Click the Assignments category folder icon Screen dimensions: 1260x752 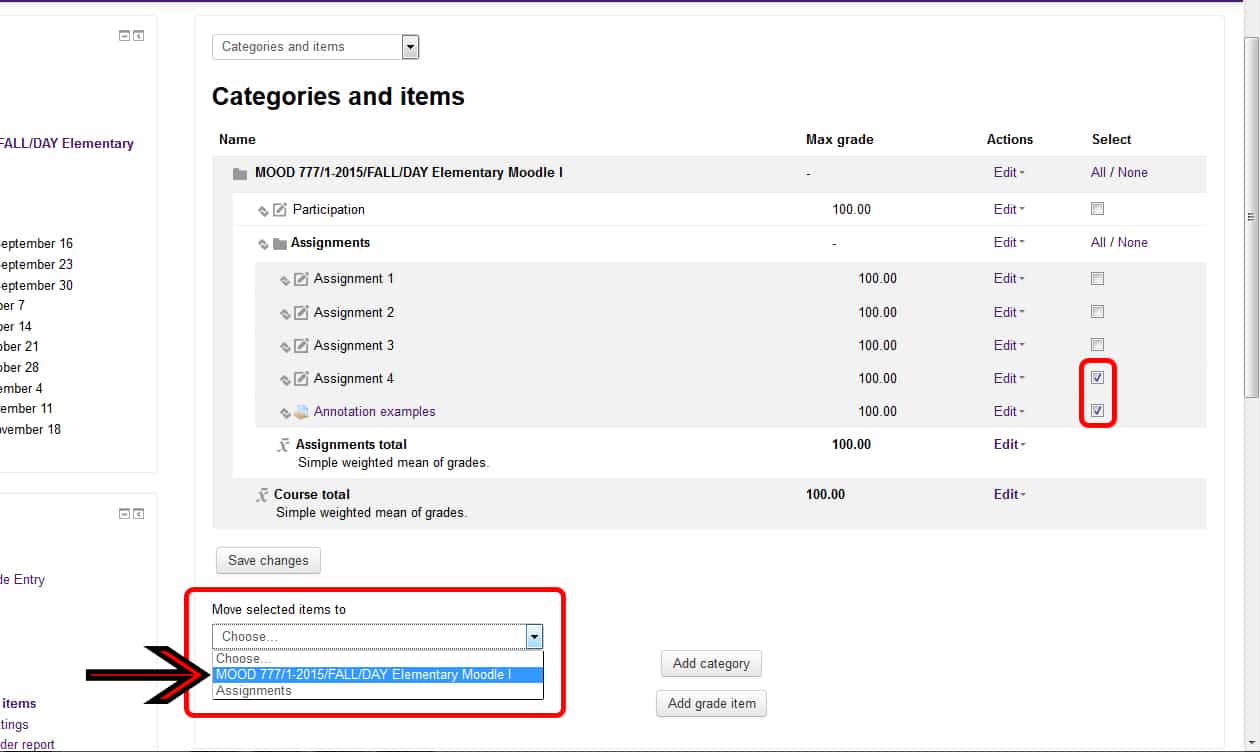279,243
